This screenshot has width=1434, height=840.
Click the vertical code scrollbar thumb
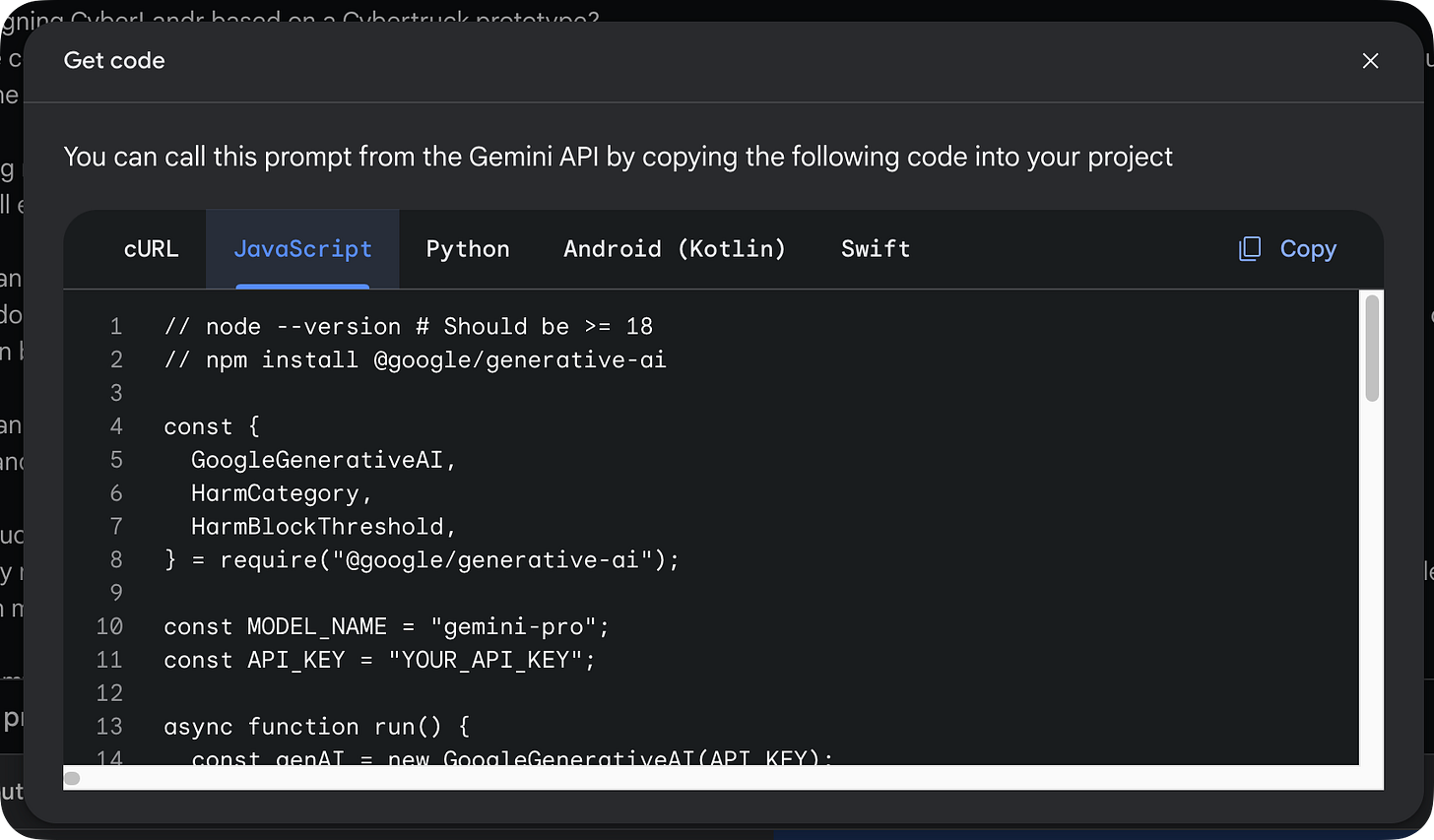click(1372, 349)
